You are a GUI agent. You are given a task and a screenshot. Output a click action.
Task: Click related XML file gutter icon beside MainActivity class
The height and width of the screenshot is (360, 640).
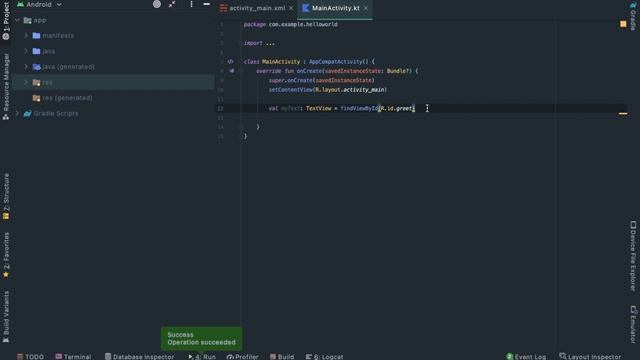click(231, 62)
